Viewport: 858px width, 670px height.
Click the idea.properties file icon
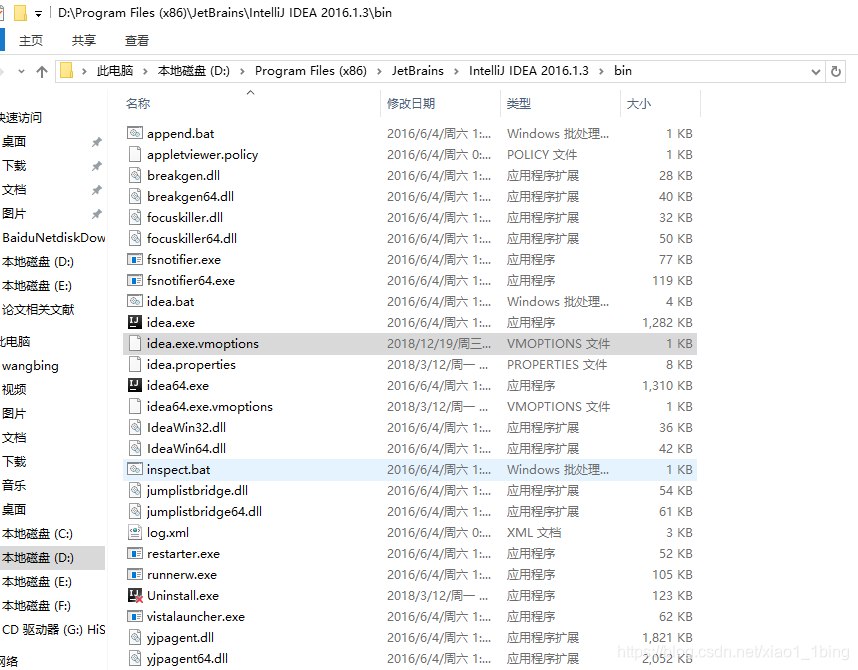[135, 365]
